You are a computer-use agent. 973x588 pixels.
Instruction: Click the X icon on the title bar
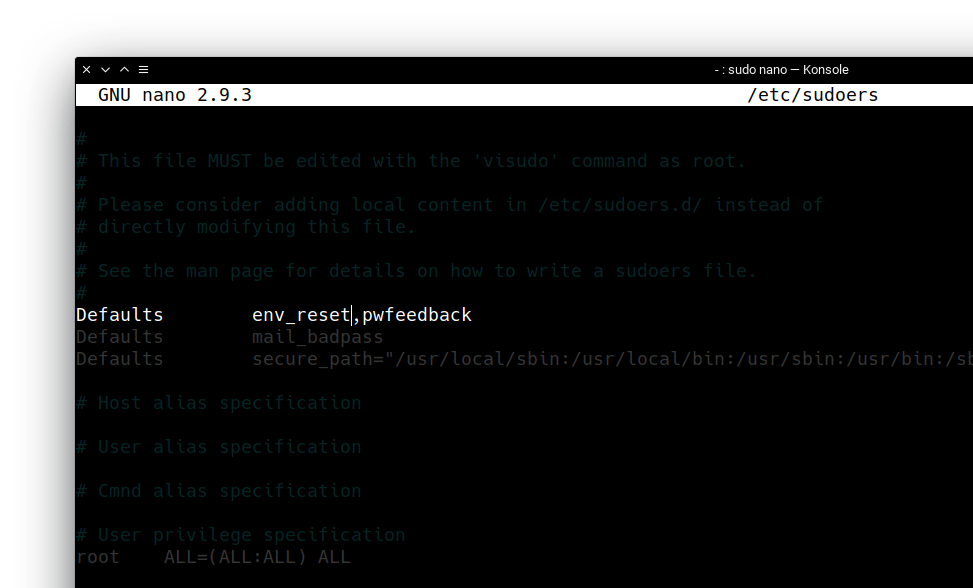(86, 69)
